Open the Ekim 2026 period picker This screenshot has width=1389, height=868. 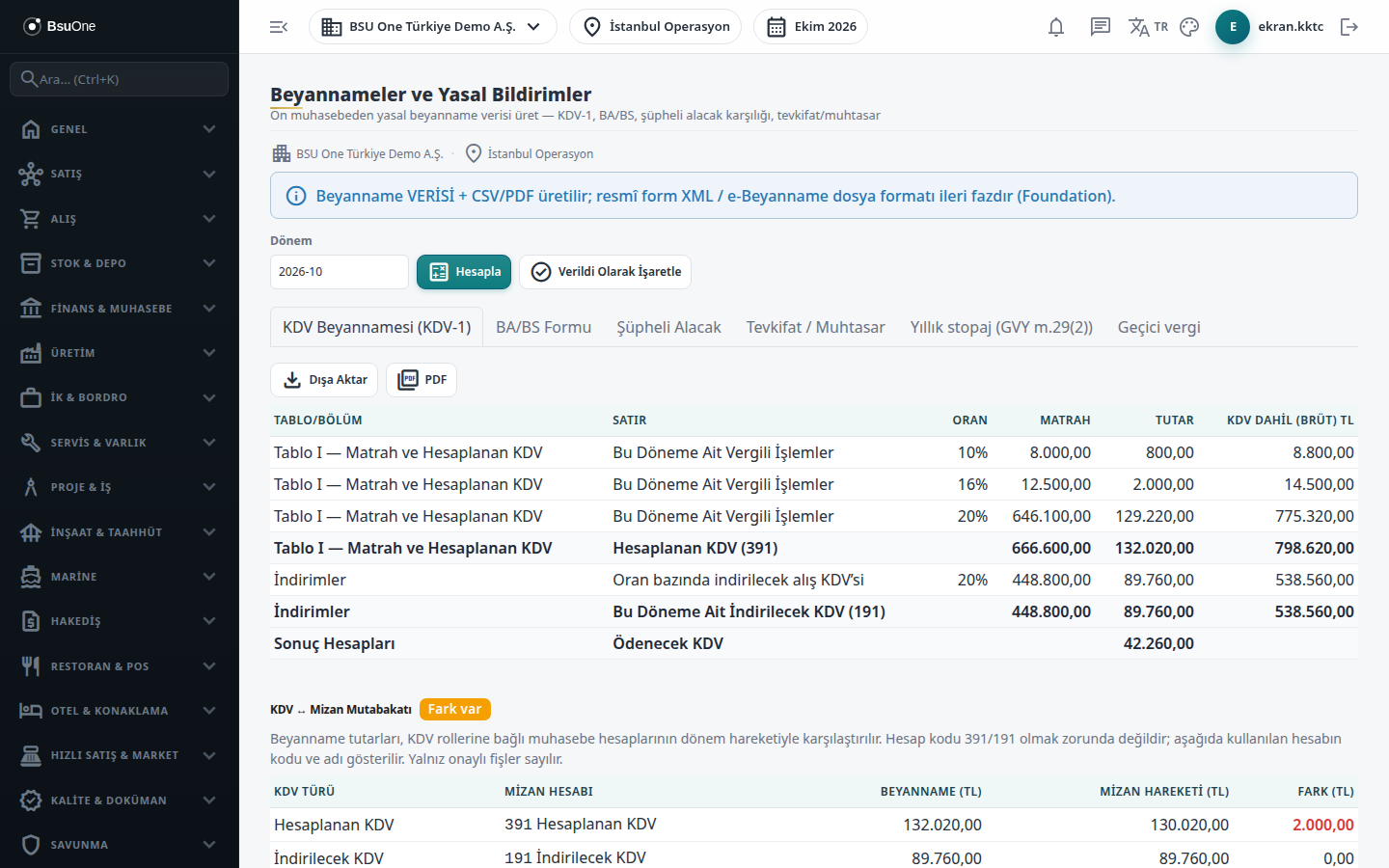(x=810, y=27)
